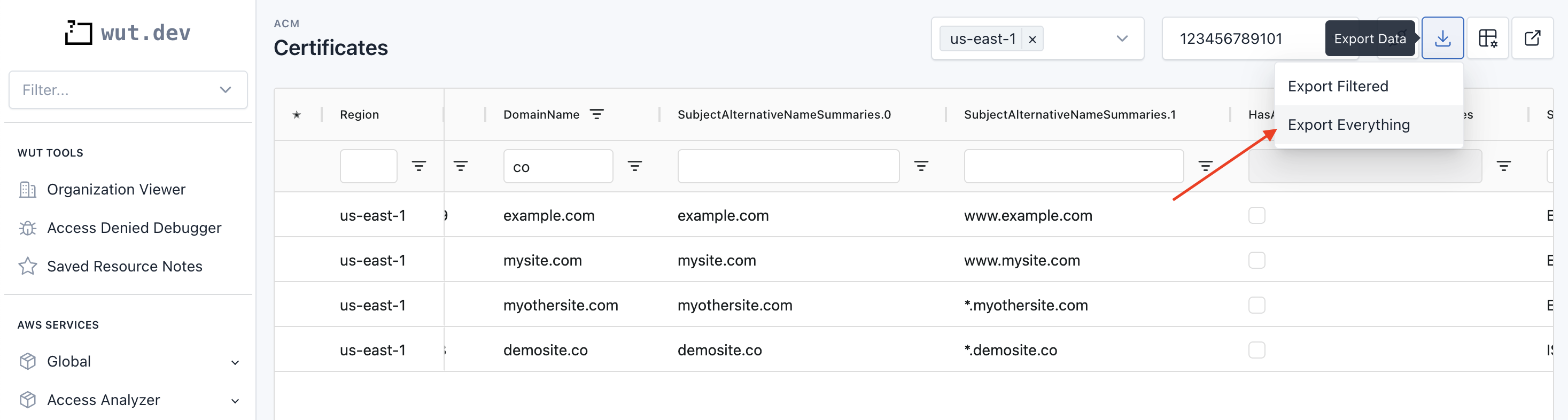Click the www.example.com cell
The width and height of the screenshot is (1568, 420).
(x=1028, y=216)
